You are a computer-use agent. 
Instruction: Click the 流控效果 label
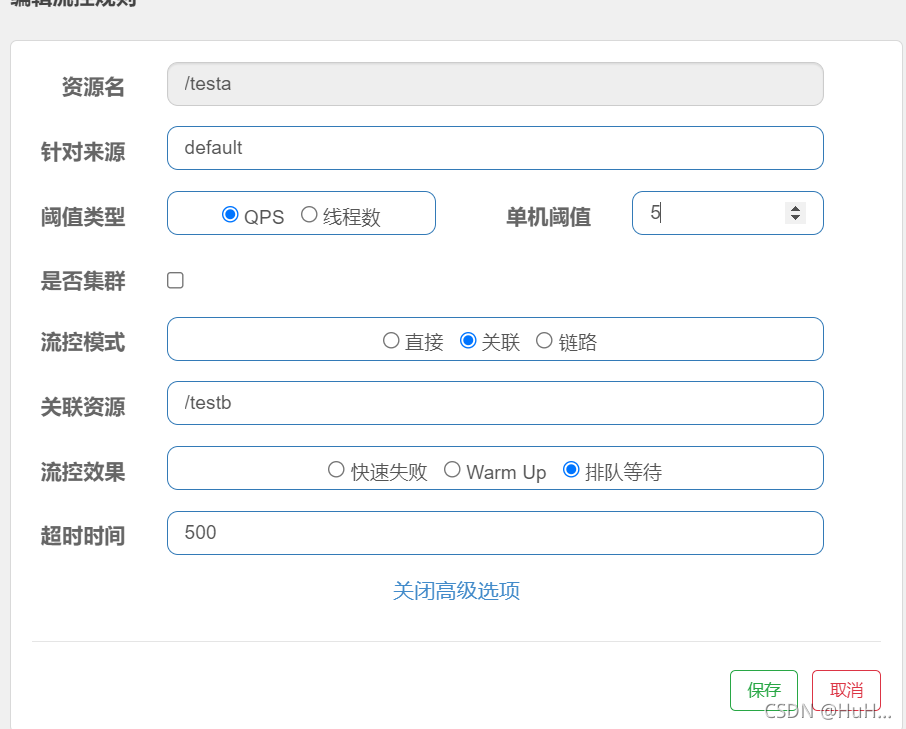[x=83, y=473]
